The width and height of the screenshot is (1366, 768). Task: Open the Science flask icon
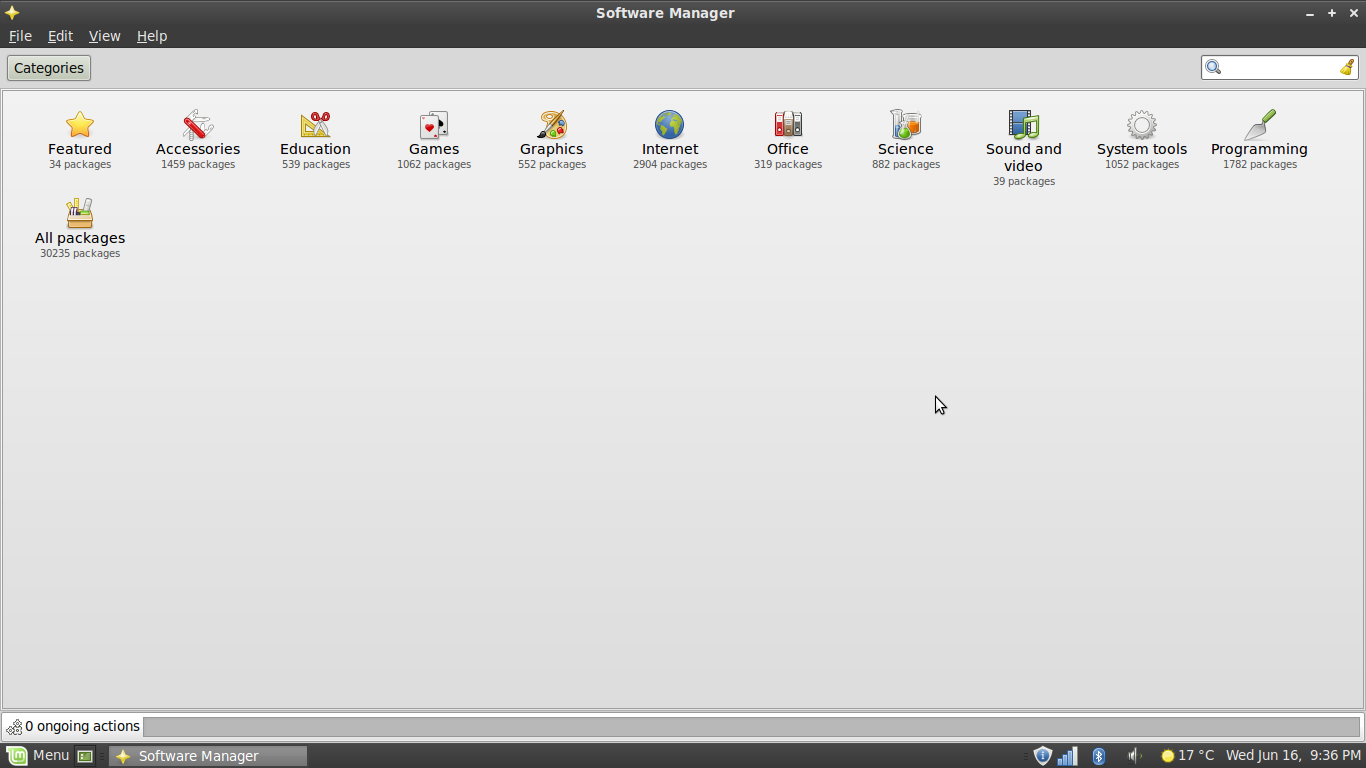coord(906,124)
